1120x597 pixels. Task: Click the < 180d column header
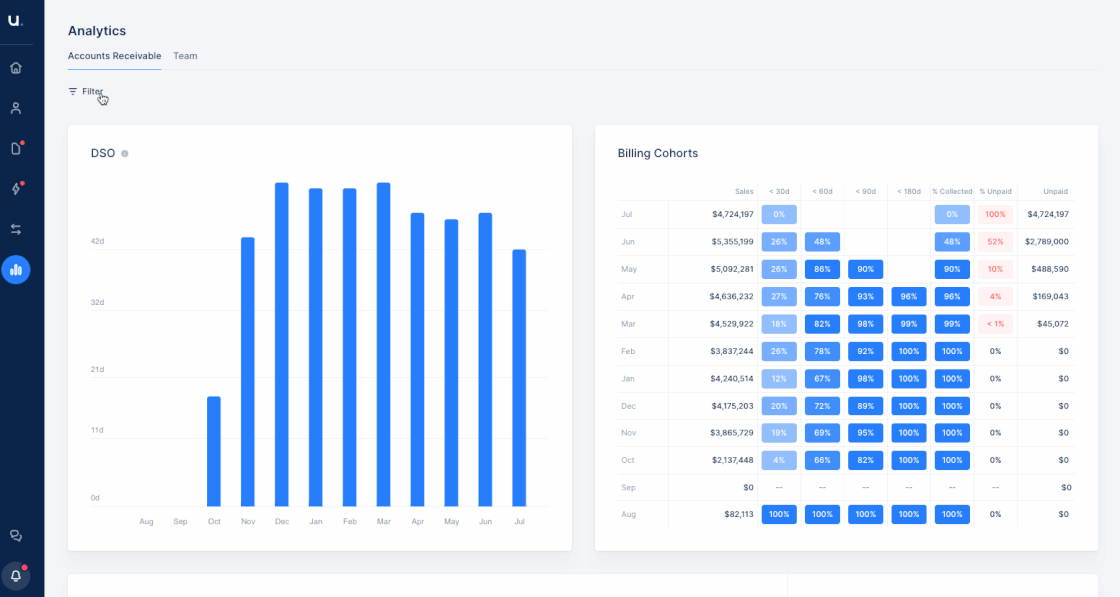[x=909, y=191]
